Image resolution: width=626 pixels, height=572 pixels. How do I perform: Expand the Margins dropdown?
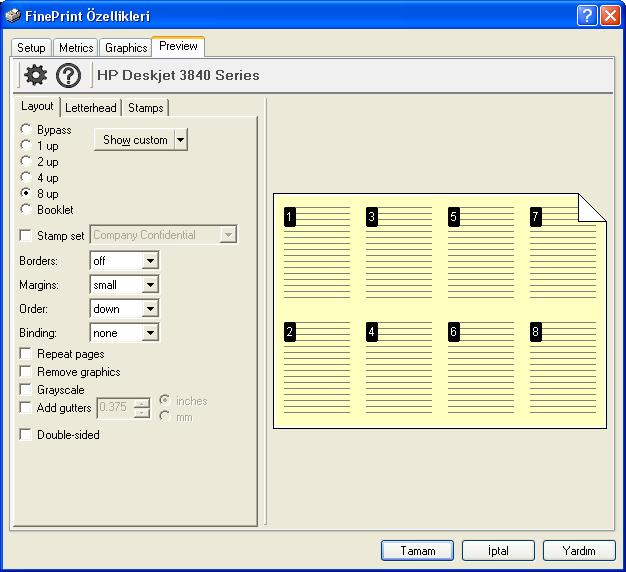(x=150, y=285)
